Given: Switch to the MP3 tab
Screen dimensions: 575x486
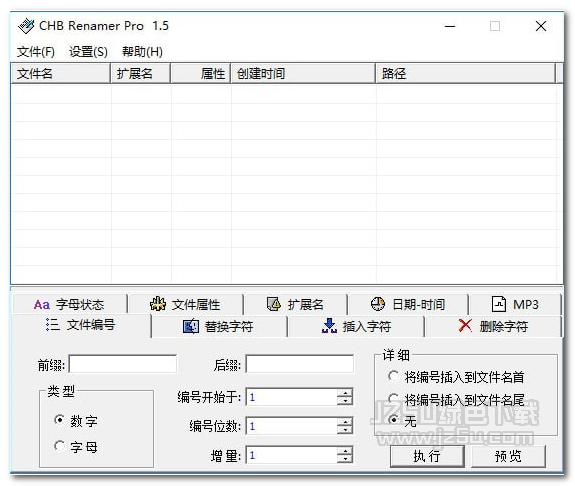Looking at the screenshot, I should [x=515, y=304].
